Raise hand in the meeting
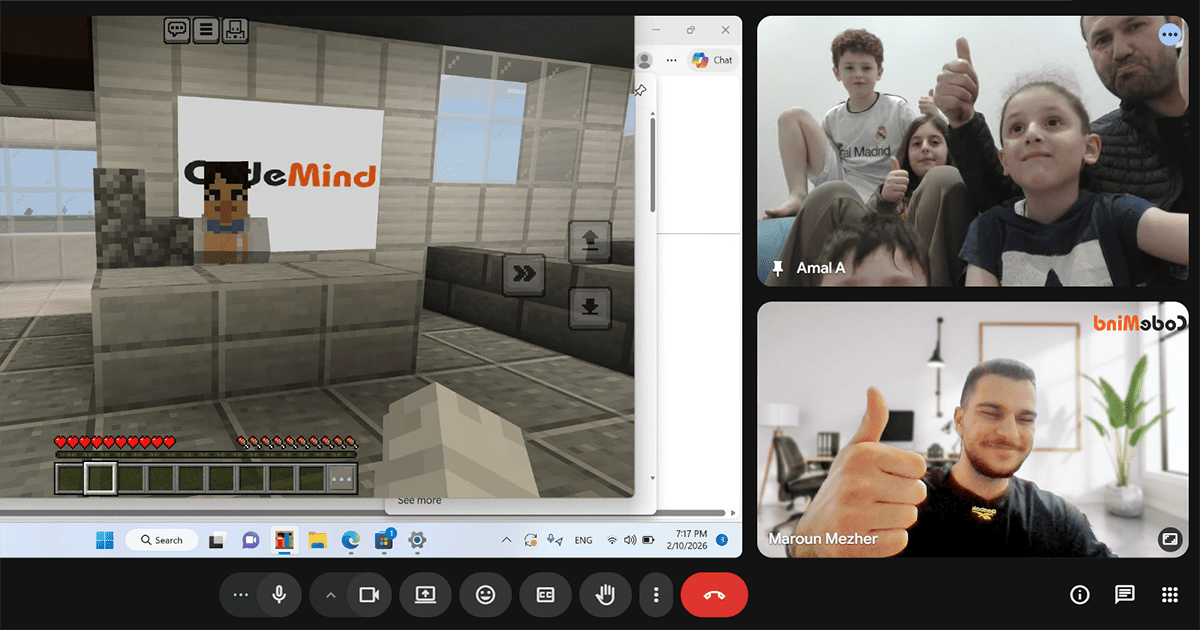Image resolution: width=1200 pixels, height=630 pixels. (605, 595)
